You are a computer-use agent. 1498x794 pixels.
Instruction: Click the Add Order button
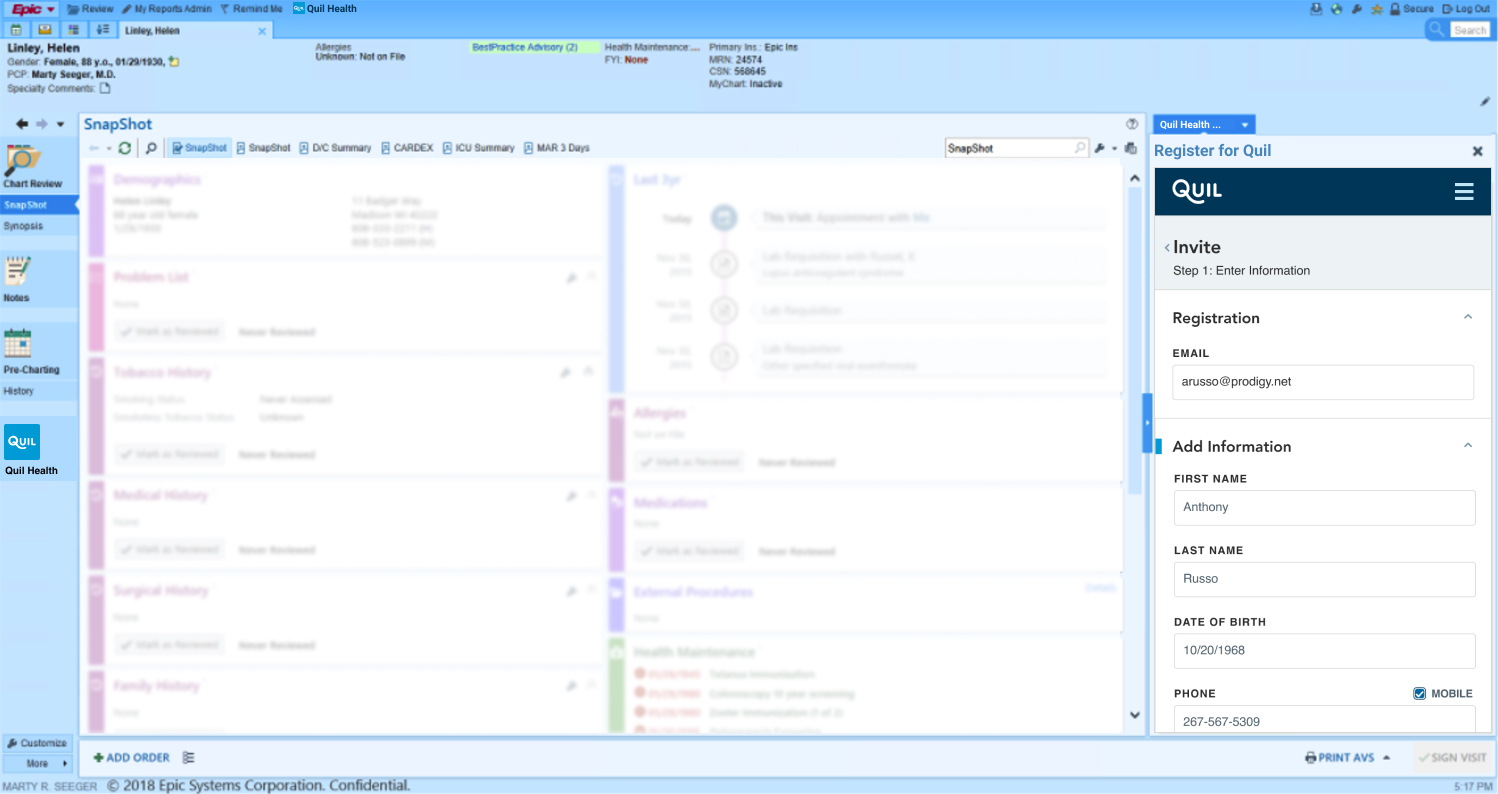tap(132, 758)
